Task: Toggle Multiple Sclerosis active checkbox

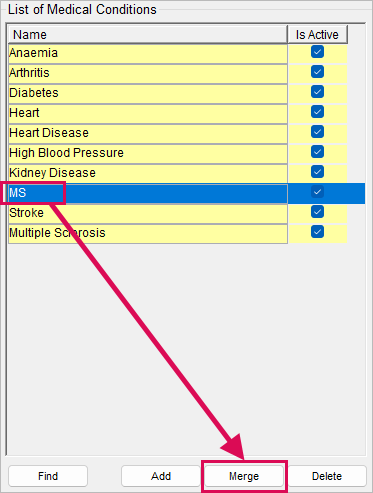Action: [x=317, y=232]
